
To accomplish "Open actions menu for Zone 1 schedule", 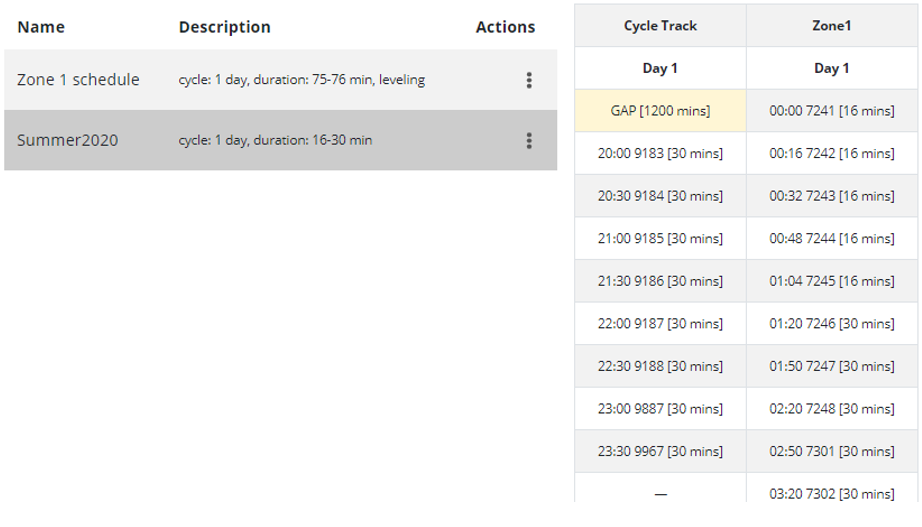I will point(529,80).
